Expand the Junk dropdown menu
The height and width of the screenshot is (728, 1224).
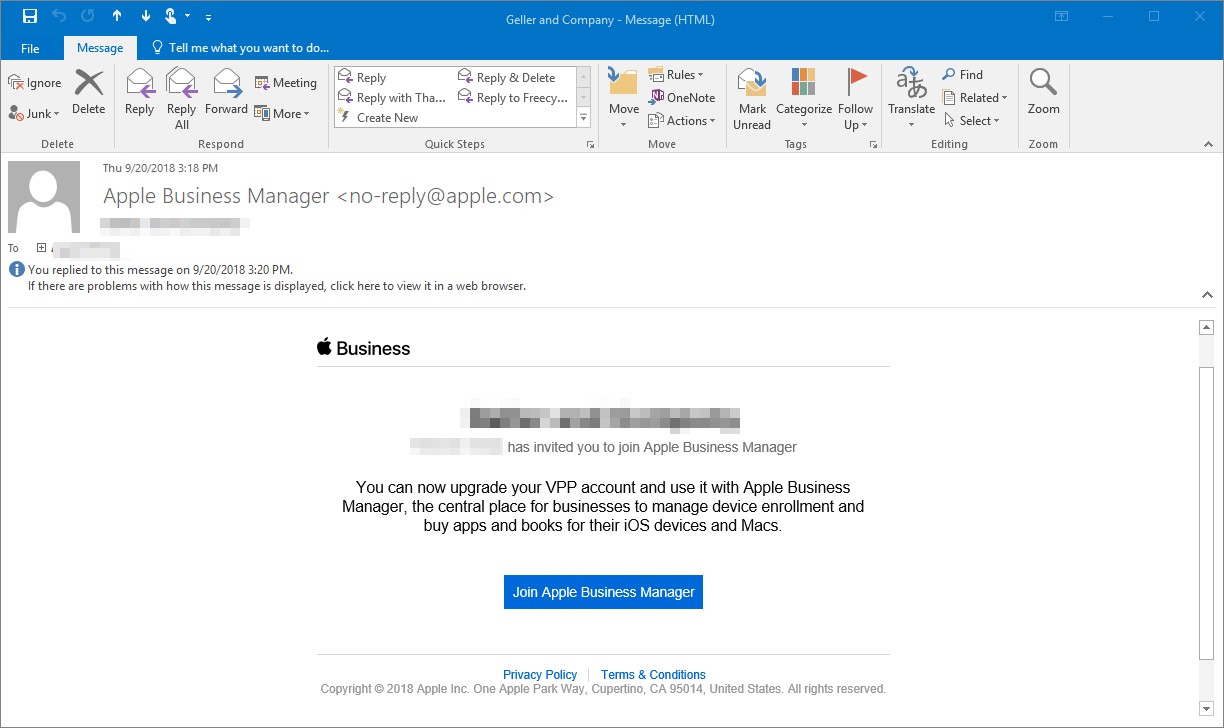coord(35,114)
